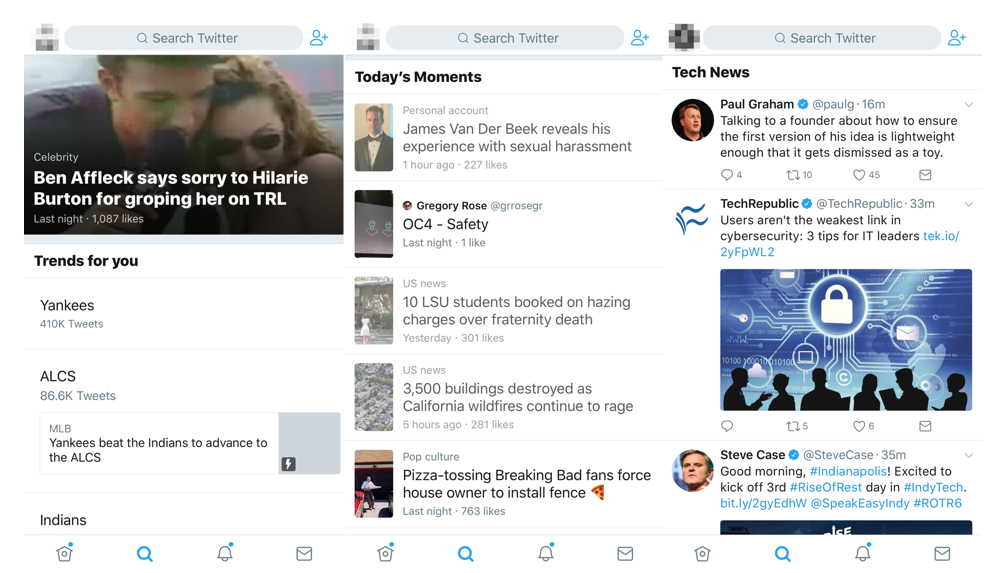Open James Van Der Beek moment

[504, 137]
